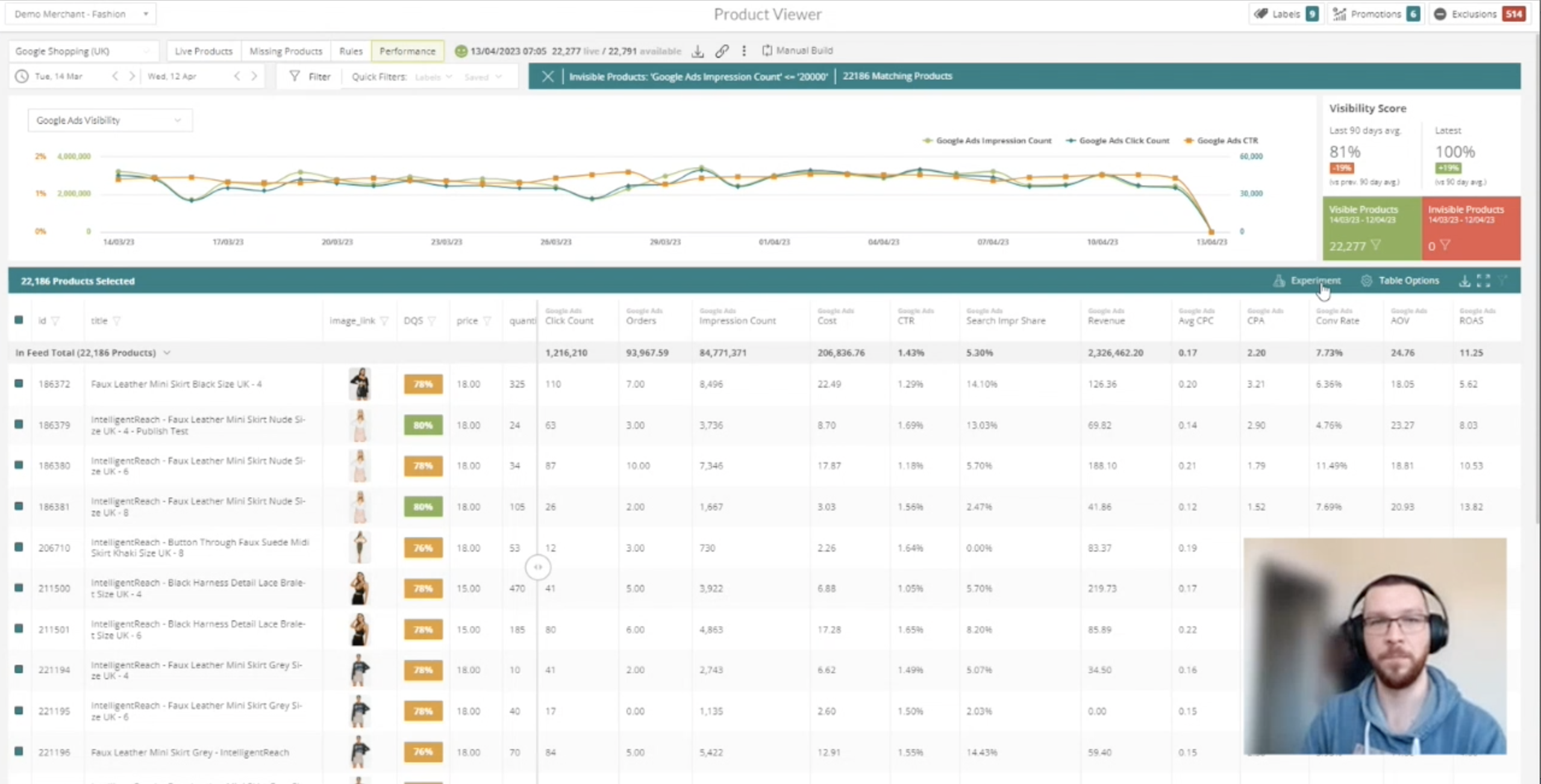This screenshot has height=784, width=1541.
Task: Click the Visible Products green tile
Action: click(1372, 228)
